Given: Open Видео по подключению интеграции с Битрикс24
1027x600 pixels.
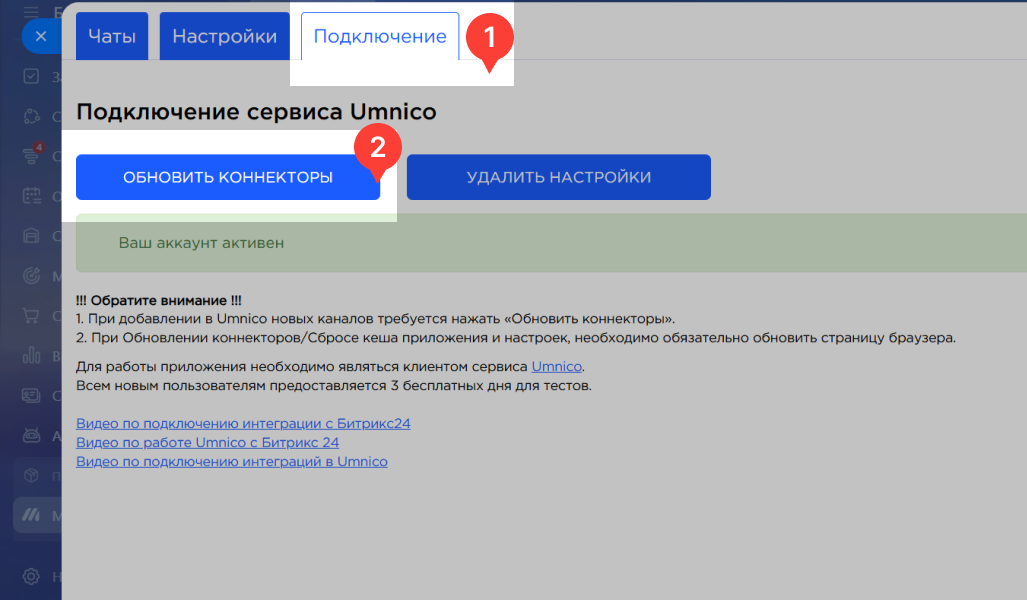Looking at the screenshot, I should point(243,423).
